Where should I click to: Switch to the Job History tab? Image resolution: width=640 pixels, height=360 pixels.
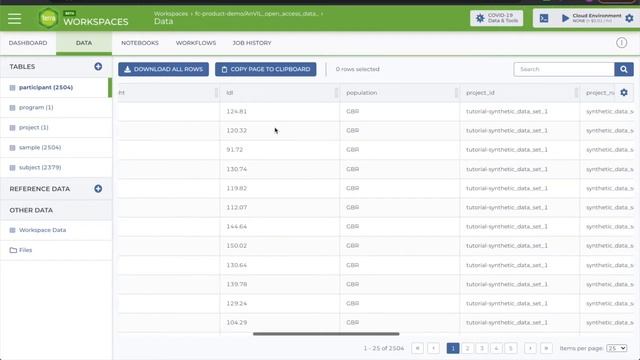click(x=252, y=43)
